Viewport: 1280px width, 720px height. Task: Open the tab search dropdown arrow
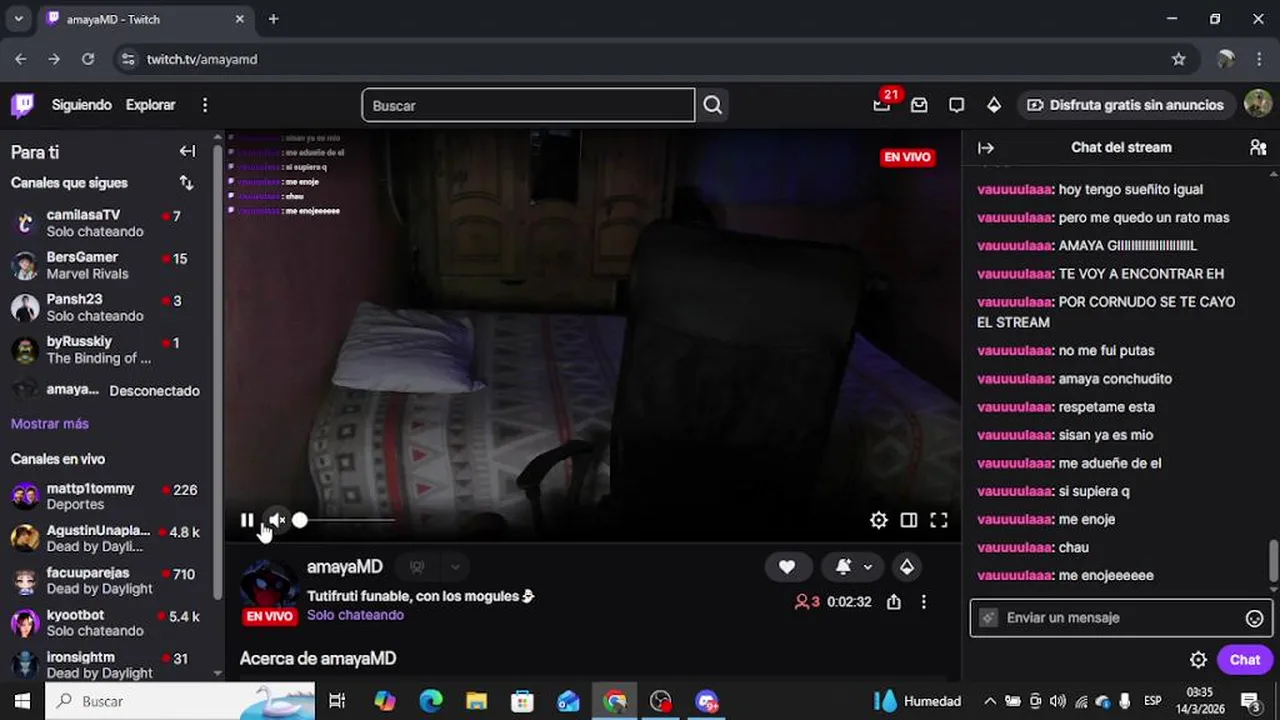18,19
